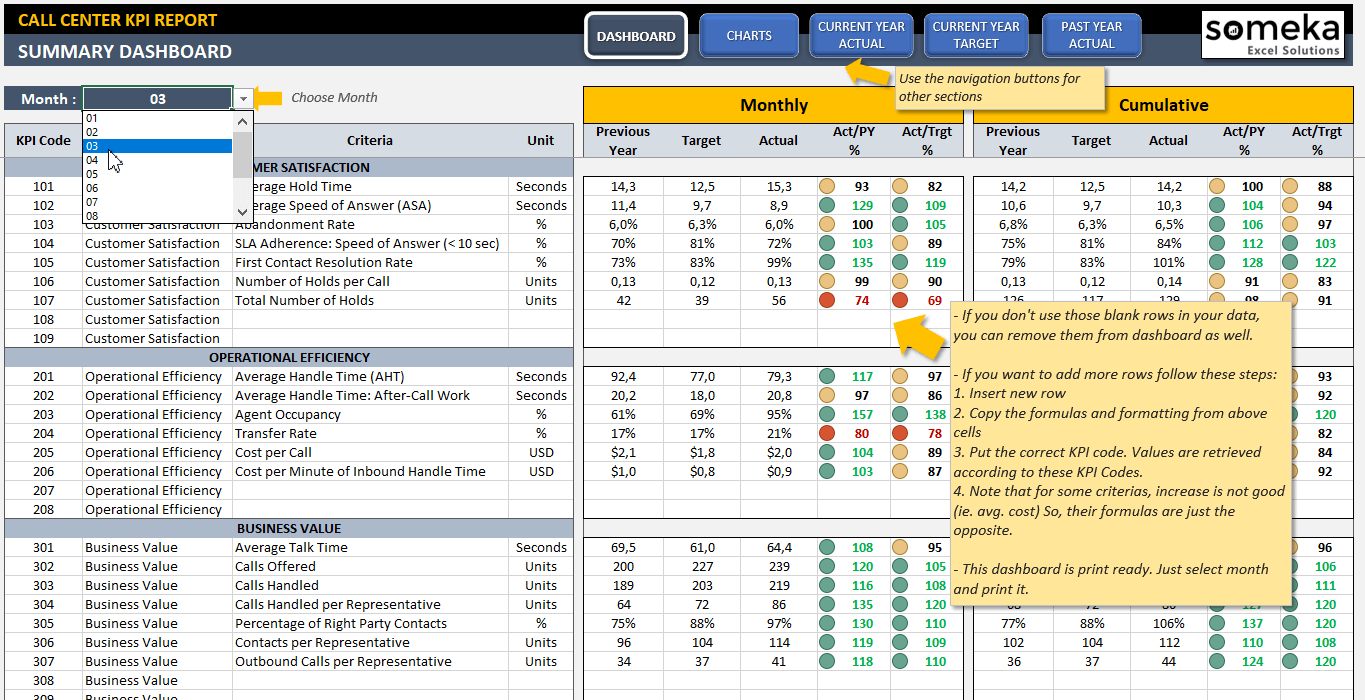Select month 05 from the dropdown list
Viewport: 1365px width, 700px height.
[92, 174]
